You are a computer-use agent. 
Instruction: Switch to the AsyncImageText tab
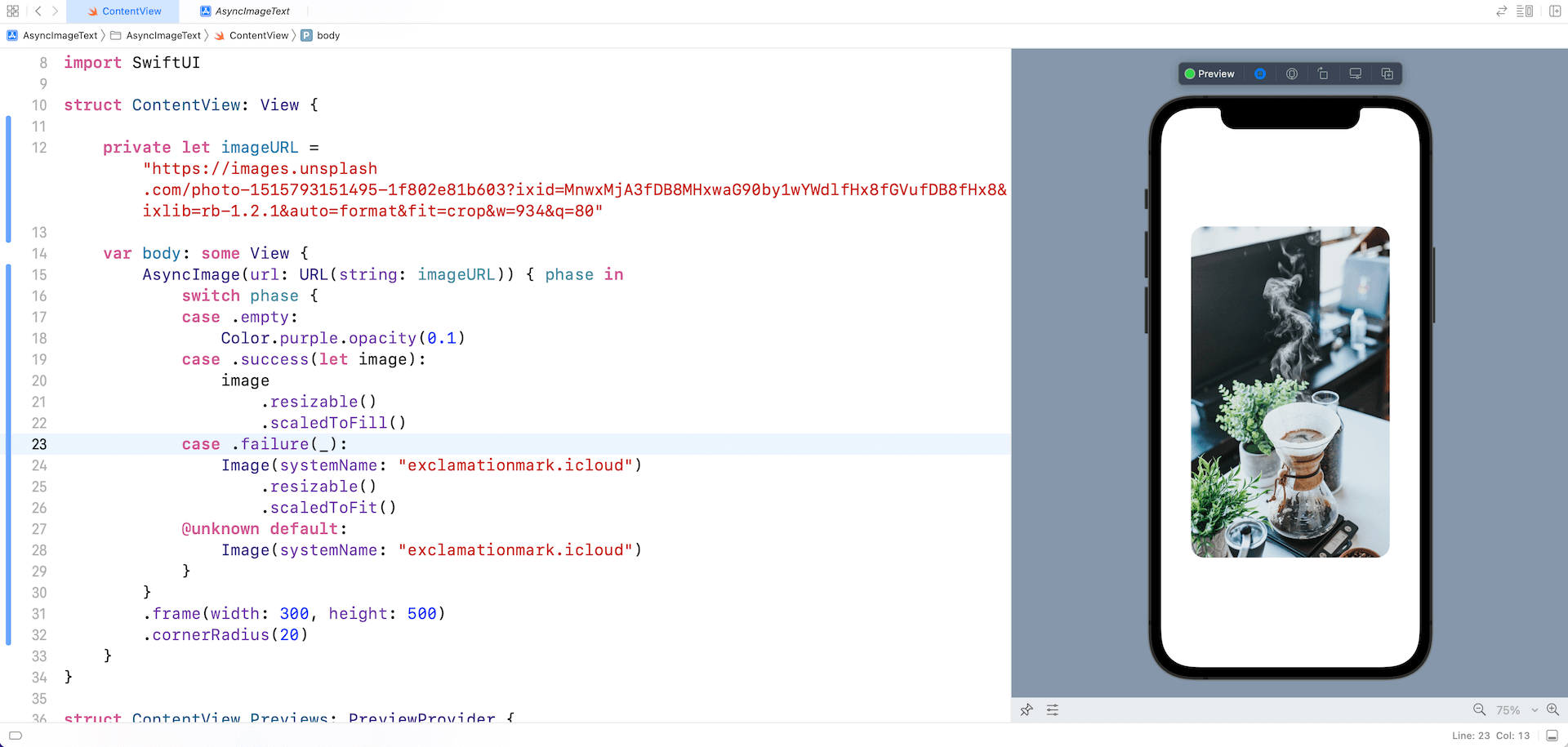(x=245, y=11)
